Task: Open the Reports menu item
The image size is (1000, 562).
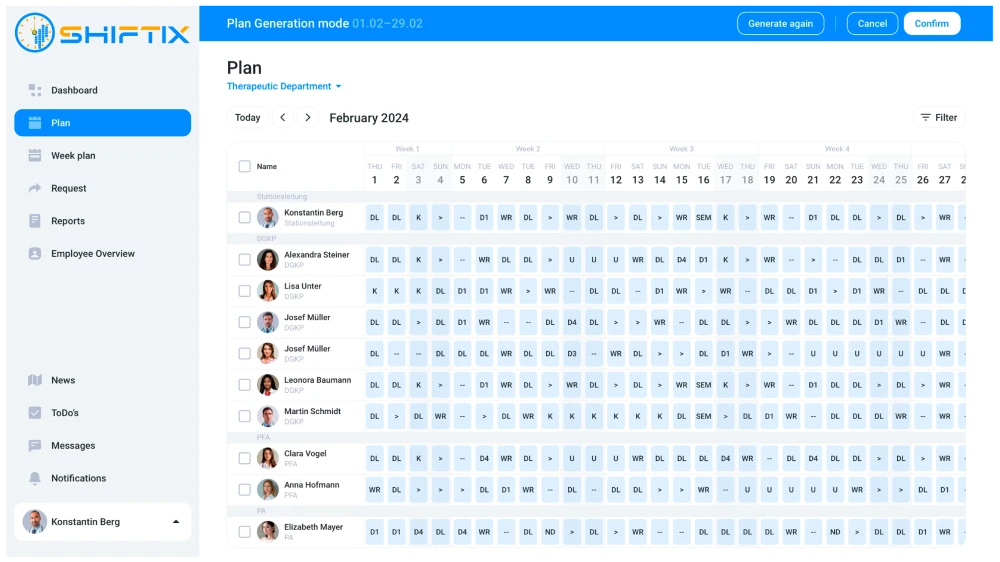Action: point(103,221)
